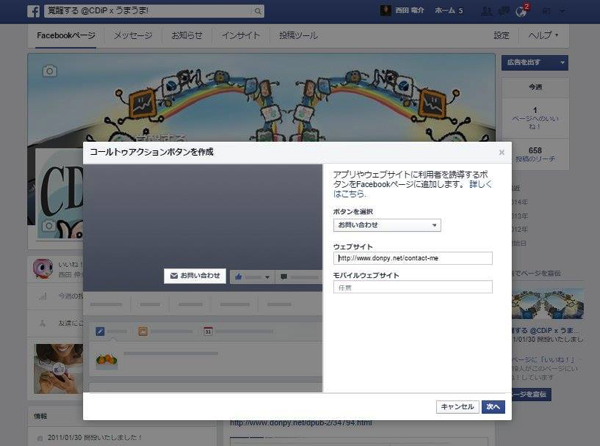
Task: Click the thumbs-up like preview button
Action: 239,277
